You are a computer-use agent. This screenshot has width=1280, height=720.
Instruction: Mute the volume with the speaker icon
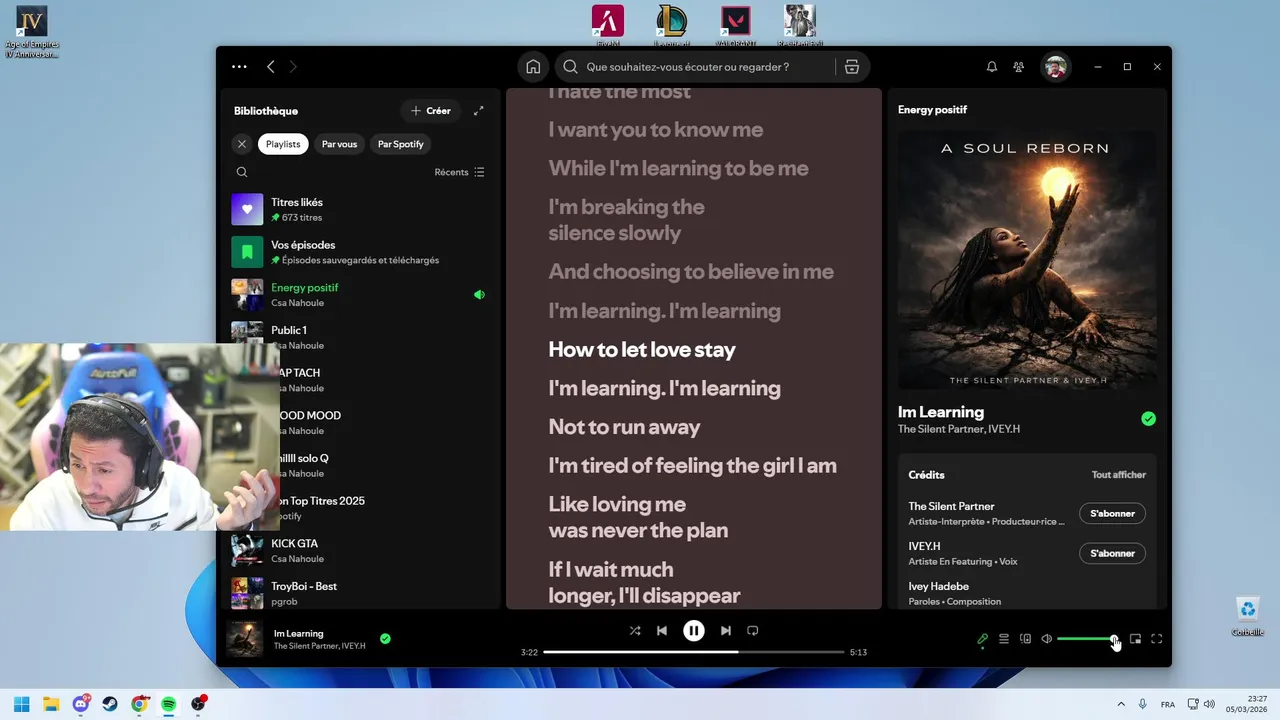1047,639
